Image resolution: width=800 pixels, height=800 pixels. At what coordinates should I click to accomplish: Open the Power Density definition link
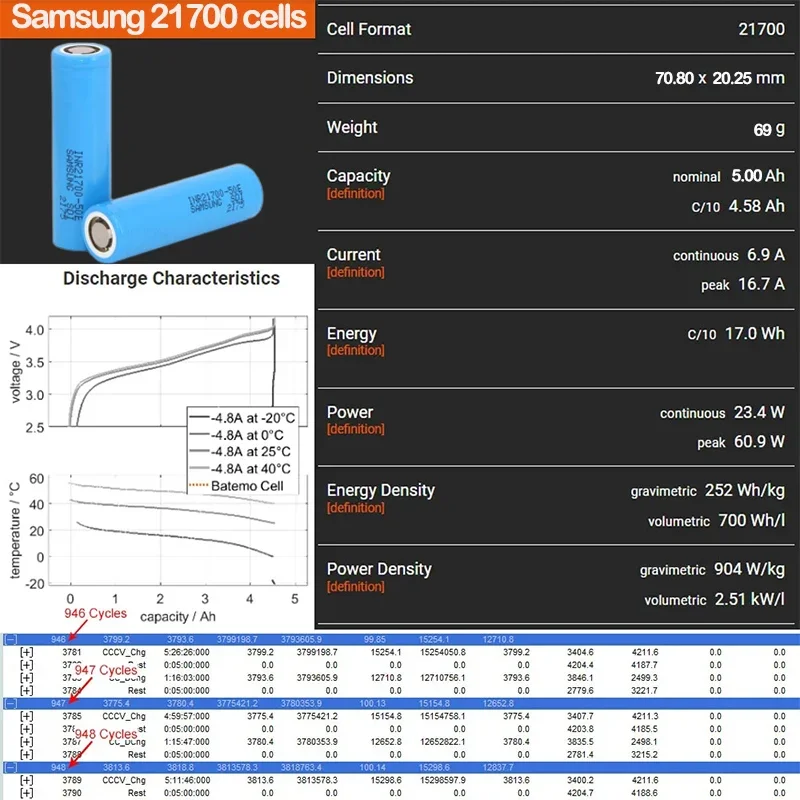coord(356,586)
